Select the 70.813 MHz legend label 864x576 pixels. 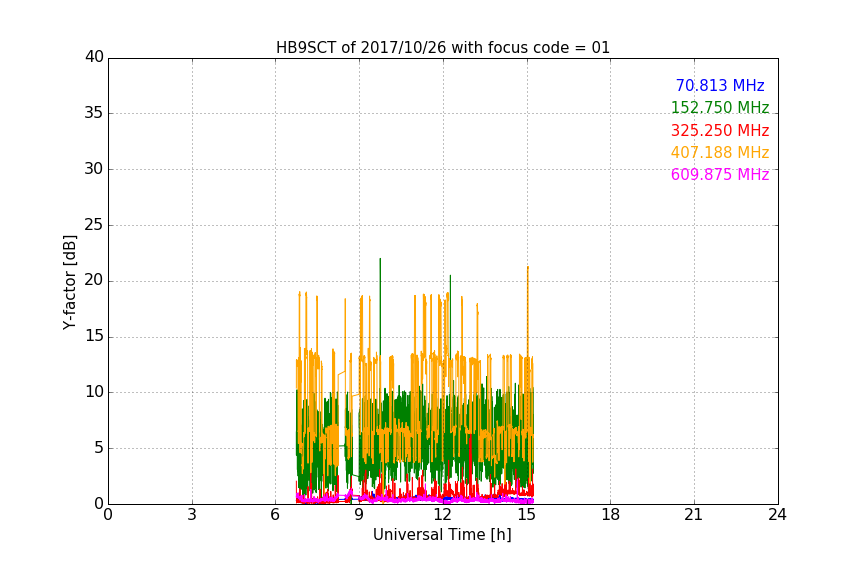(720, 85)
